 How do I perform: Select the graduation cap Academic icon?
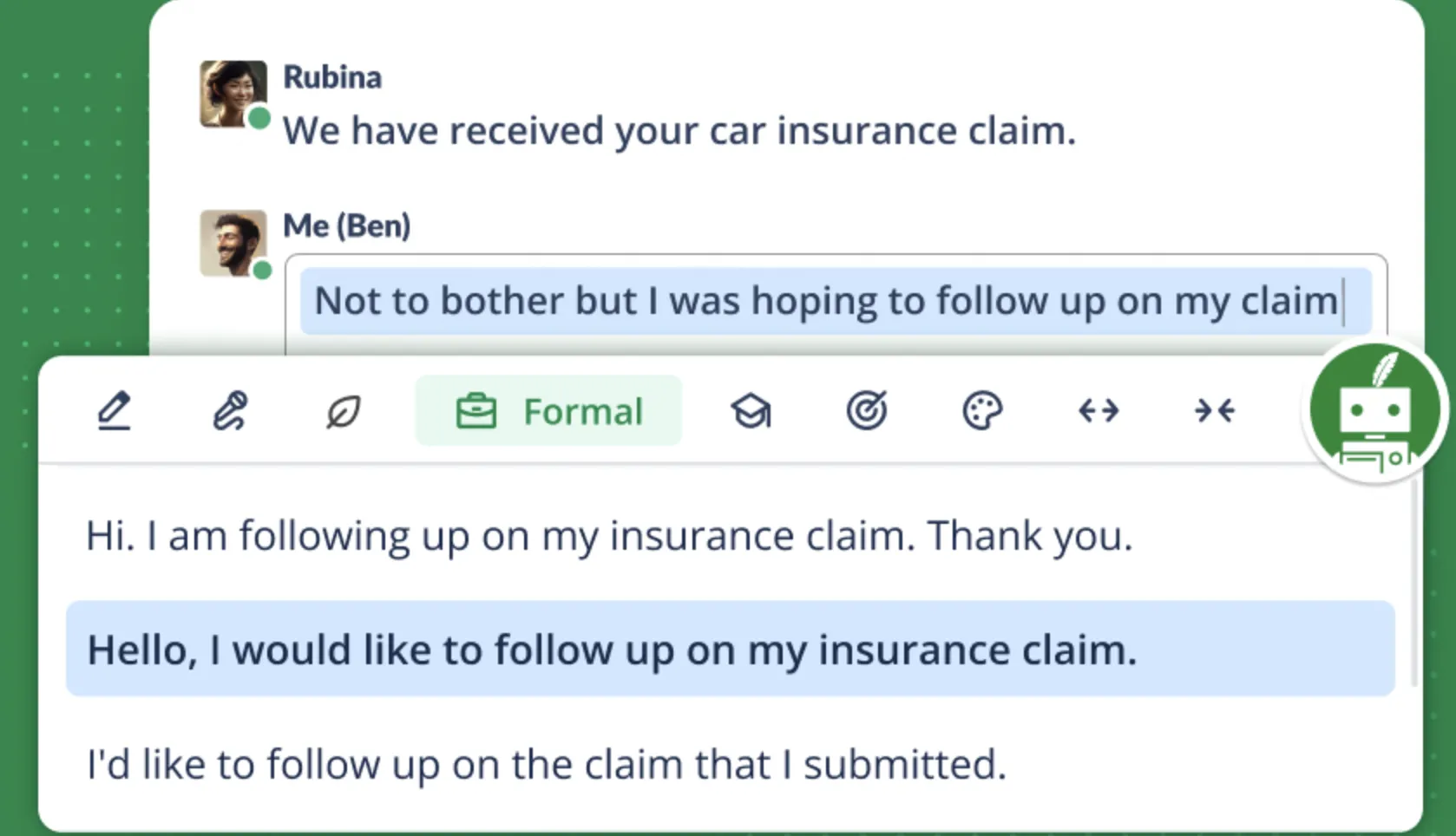(751, 411)
